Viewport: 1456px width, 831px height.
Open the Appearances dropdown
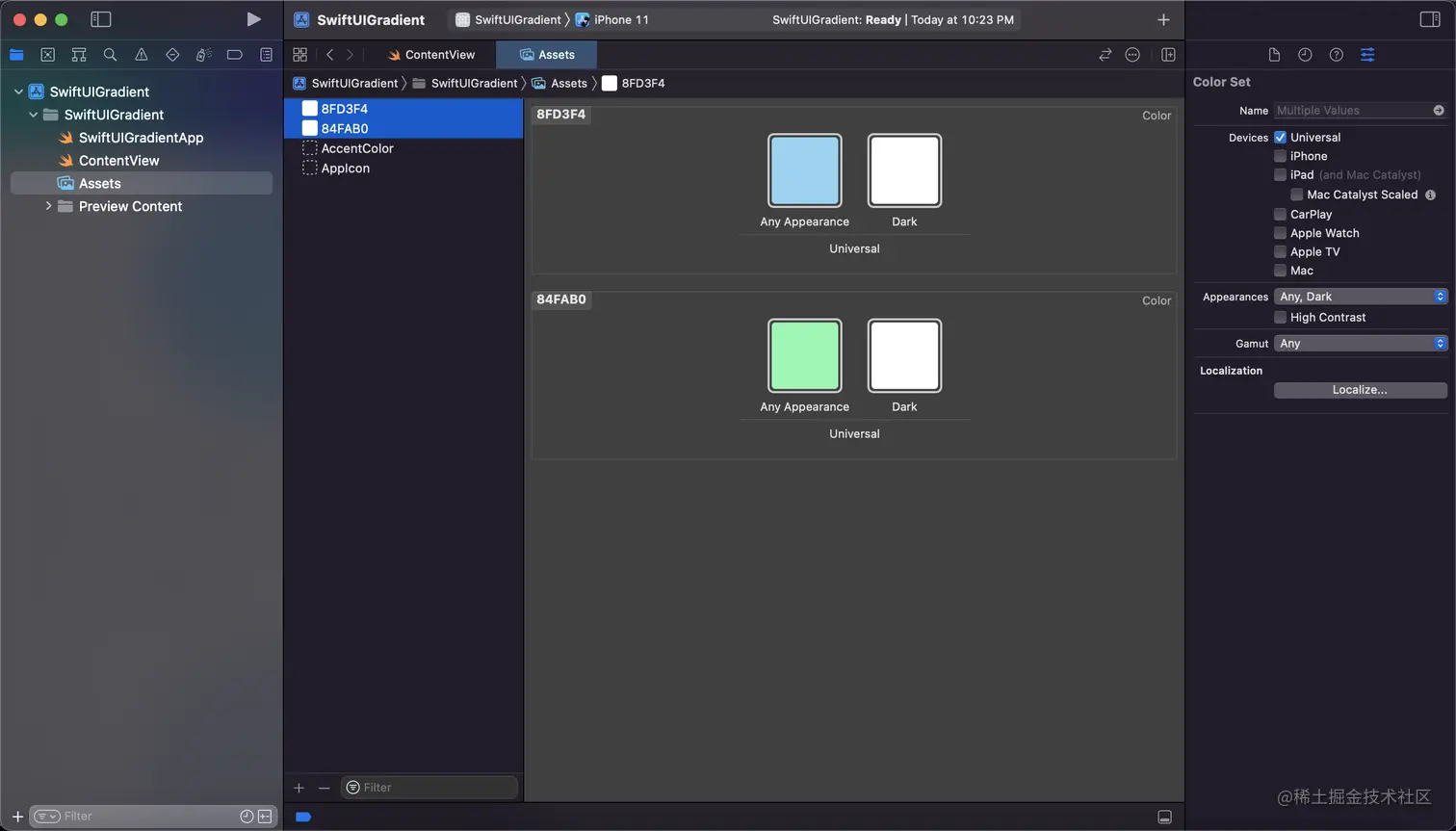[x=1360, y=297]
